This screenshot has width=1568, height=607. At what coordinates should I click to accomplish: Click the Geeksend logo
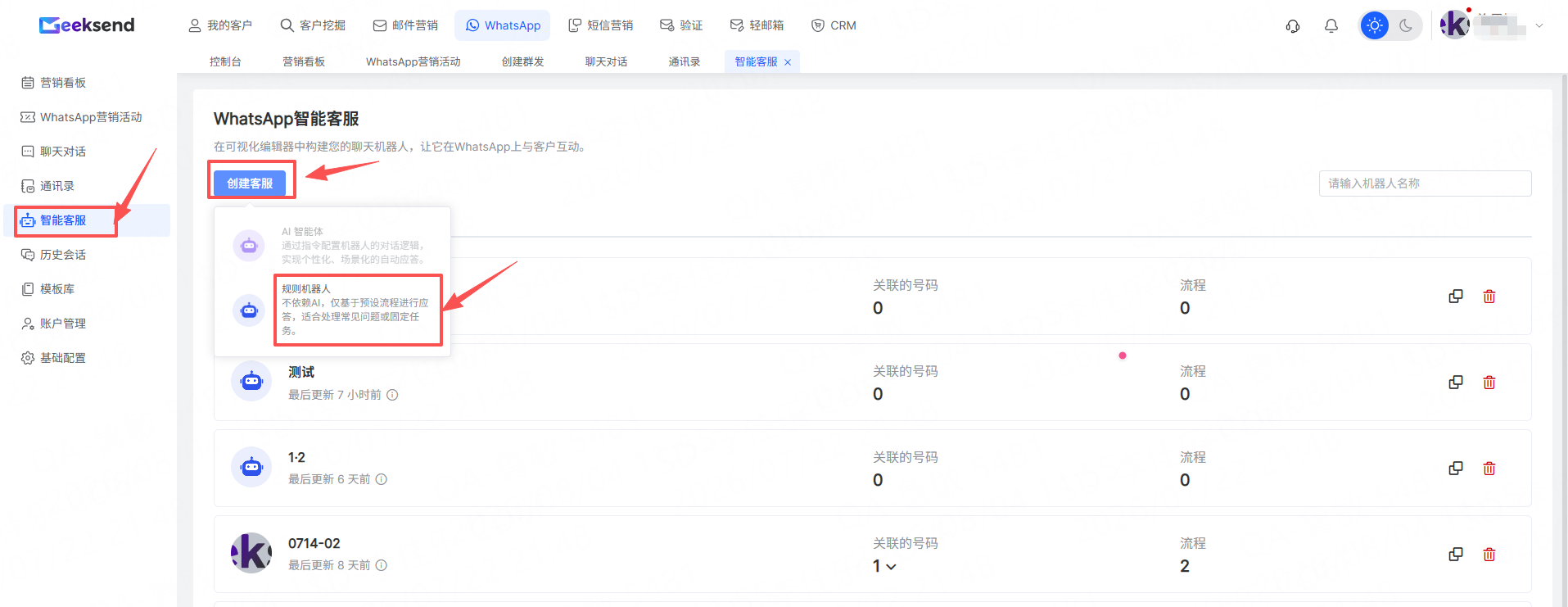coord(87,25)
